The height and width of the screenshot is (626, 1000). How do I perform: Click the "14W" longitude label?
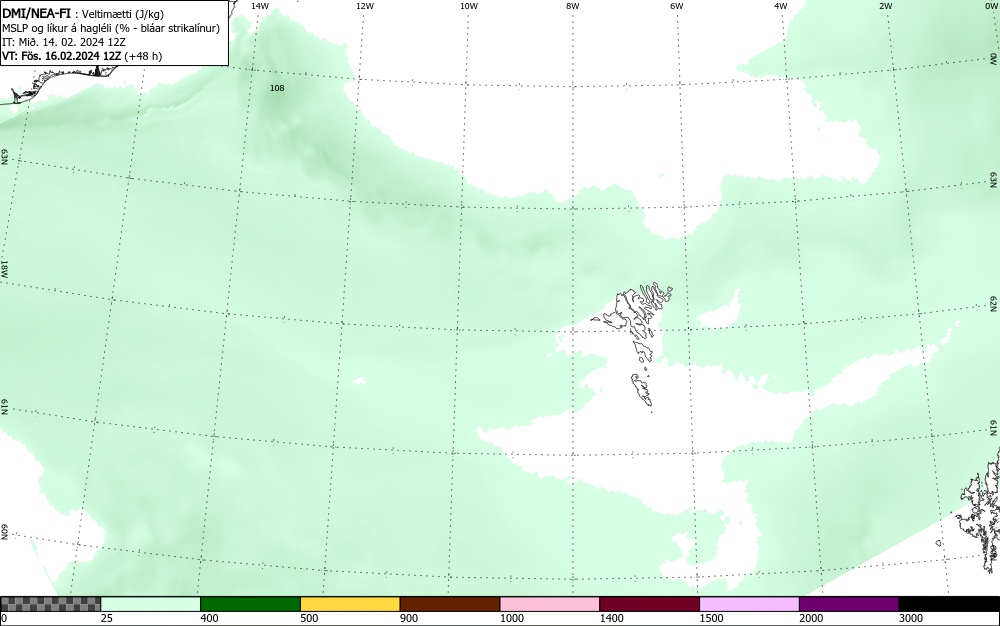260,6
